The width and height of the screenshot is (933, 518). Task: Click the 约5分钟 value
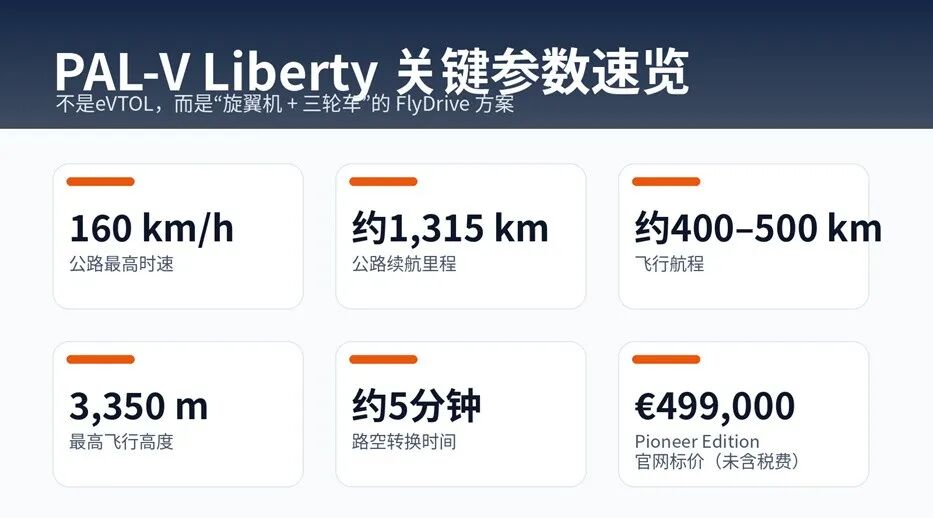point(417,407)
